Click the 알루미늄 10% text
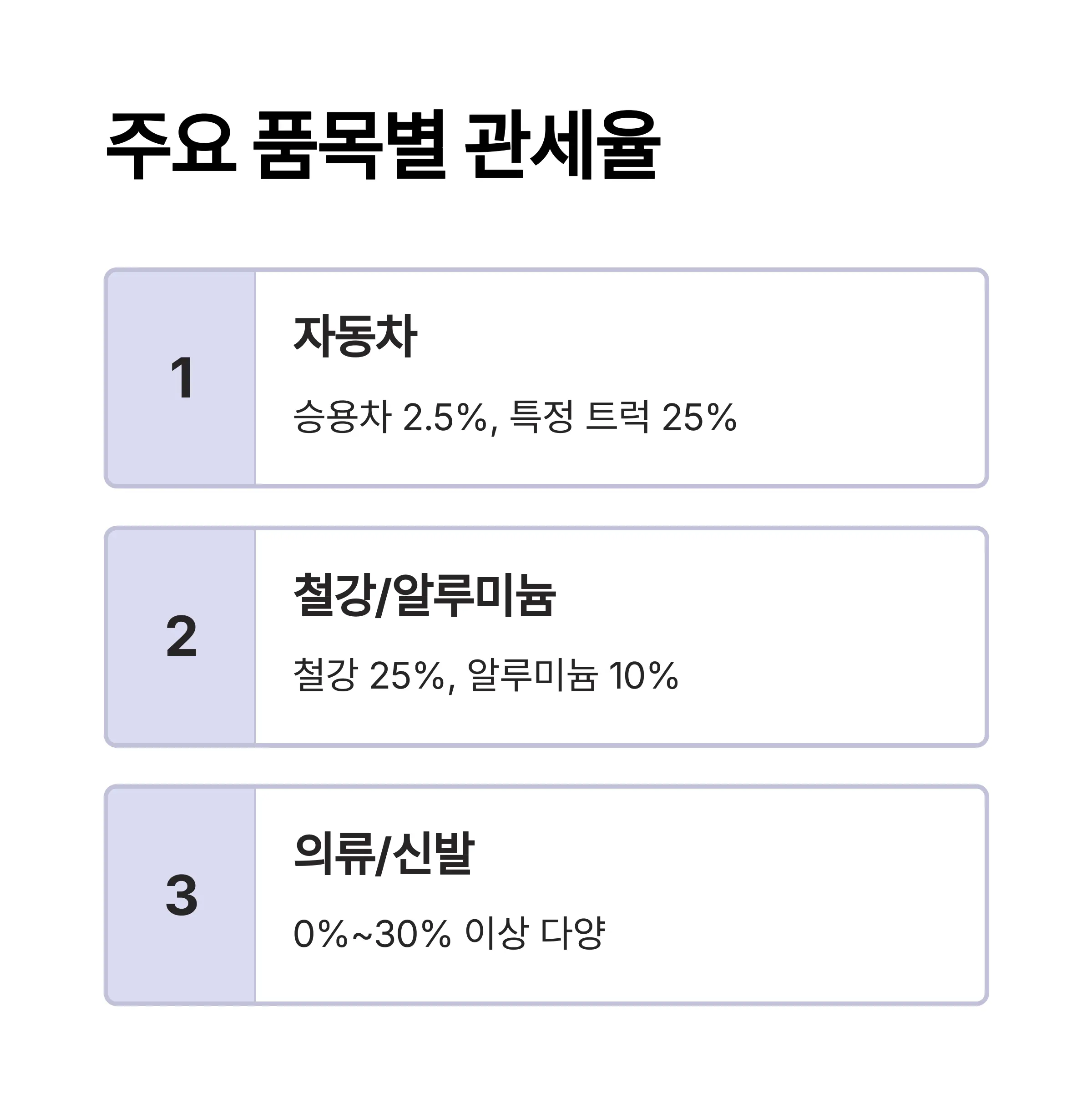 (x=573, y=675)
